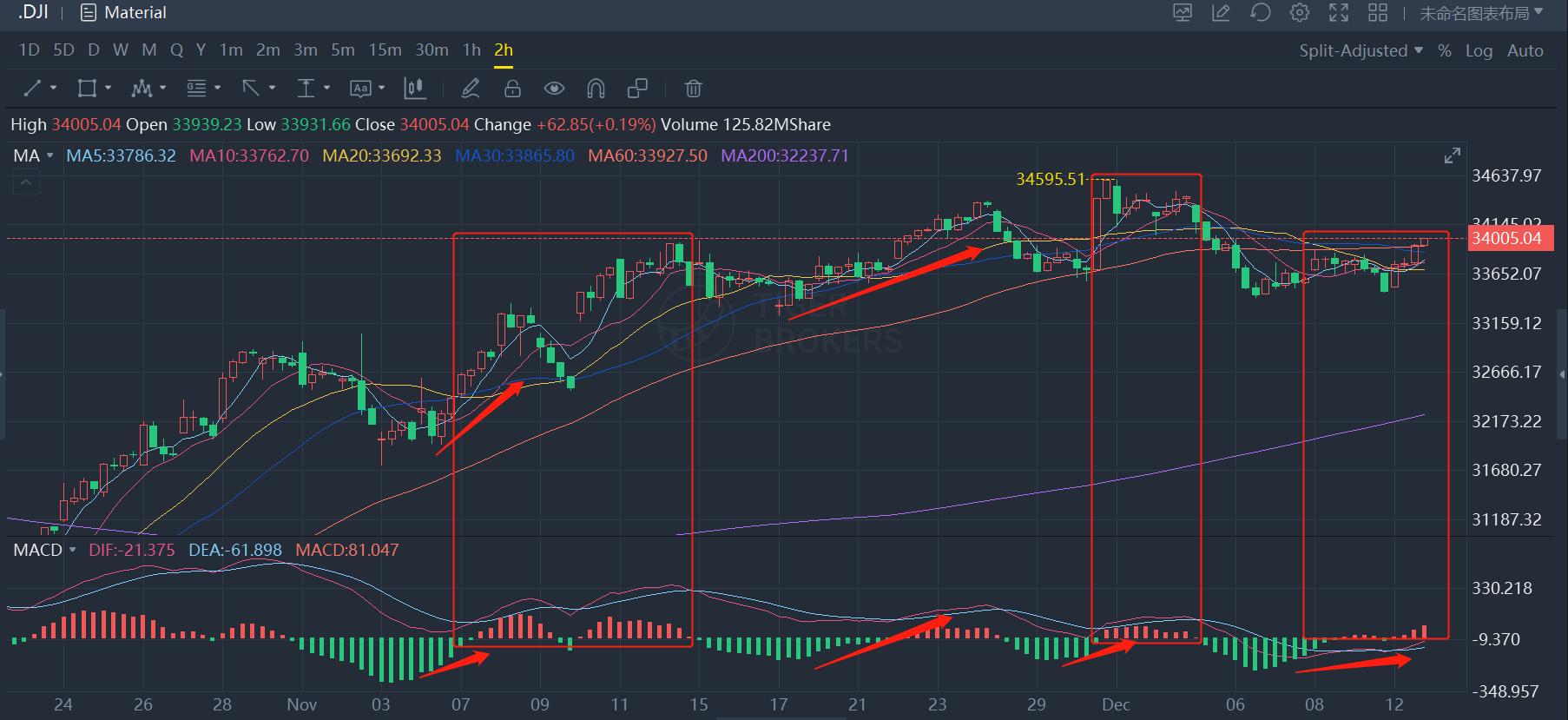Click the link drawings overlap-squares icon
The image size is (1568, 720).
coord(637,88)
